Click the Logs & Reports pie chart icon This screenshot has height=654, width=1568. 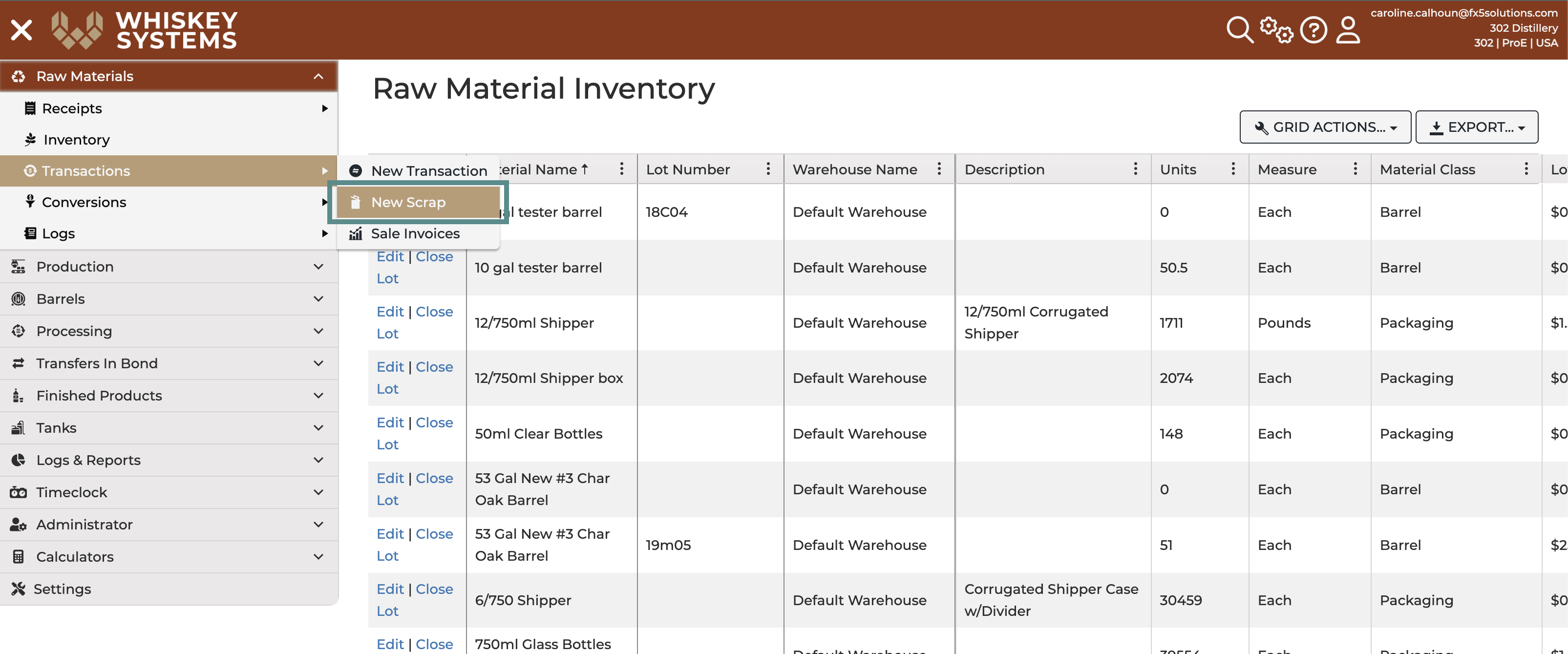pyautogui.click(x=18, y=460)
